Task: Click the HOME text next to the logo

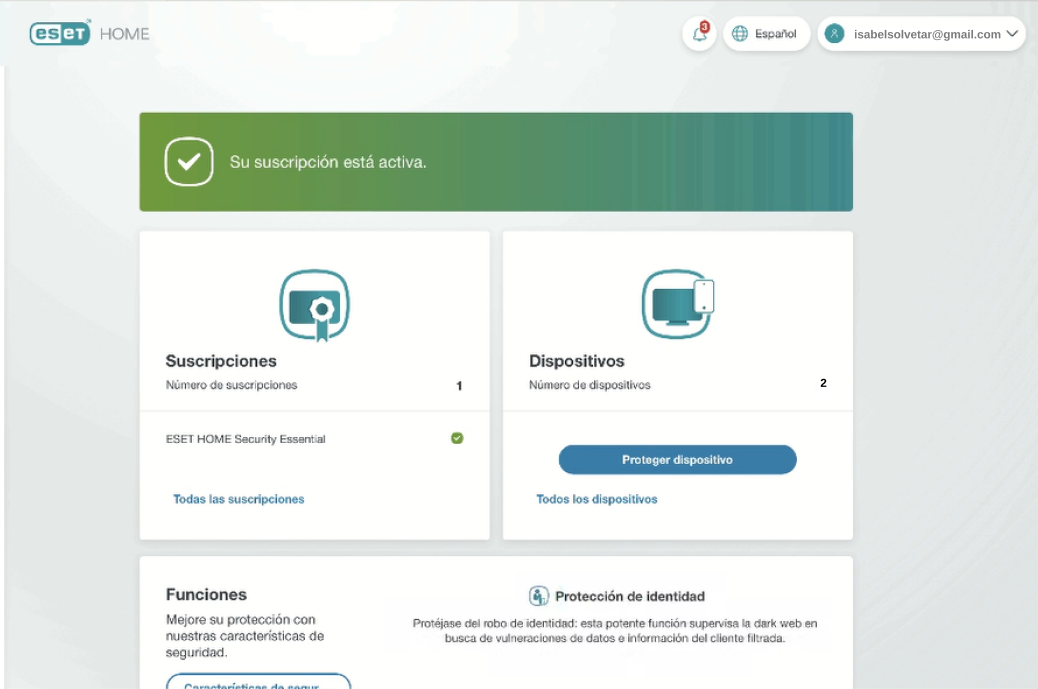Action: click(124, 34)
